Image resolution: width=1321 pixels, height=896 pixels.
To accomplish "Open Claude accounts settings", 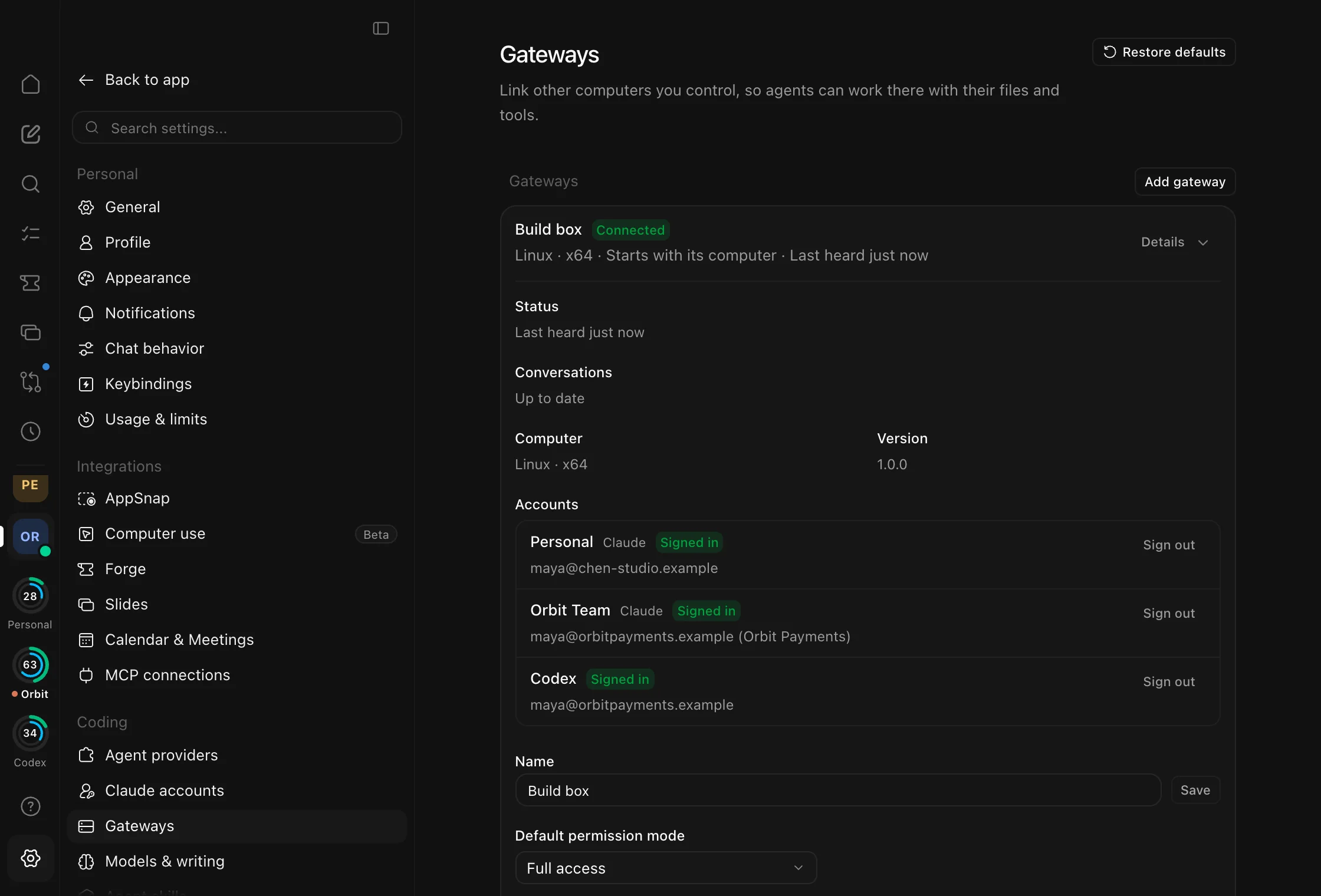I will point(237,791).
